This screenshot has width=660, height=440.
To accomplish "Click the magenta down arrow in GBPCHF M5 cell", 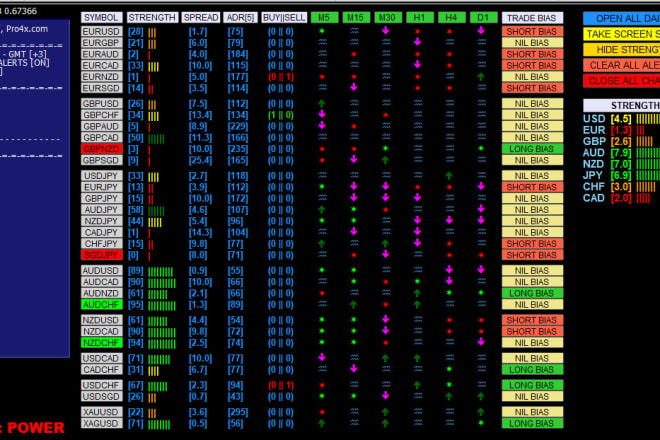I will (322, 115).
